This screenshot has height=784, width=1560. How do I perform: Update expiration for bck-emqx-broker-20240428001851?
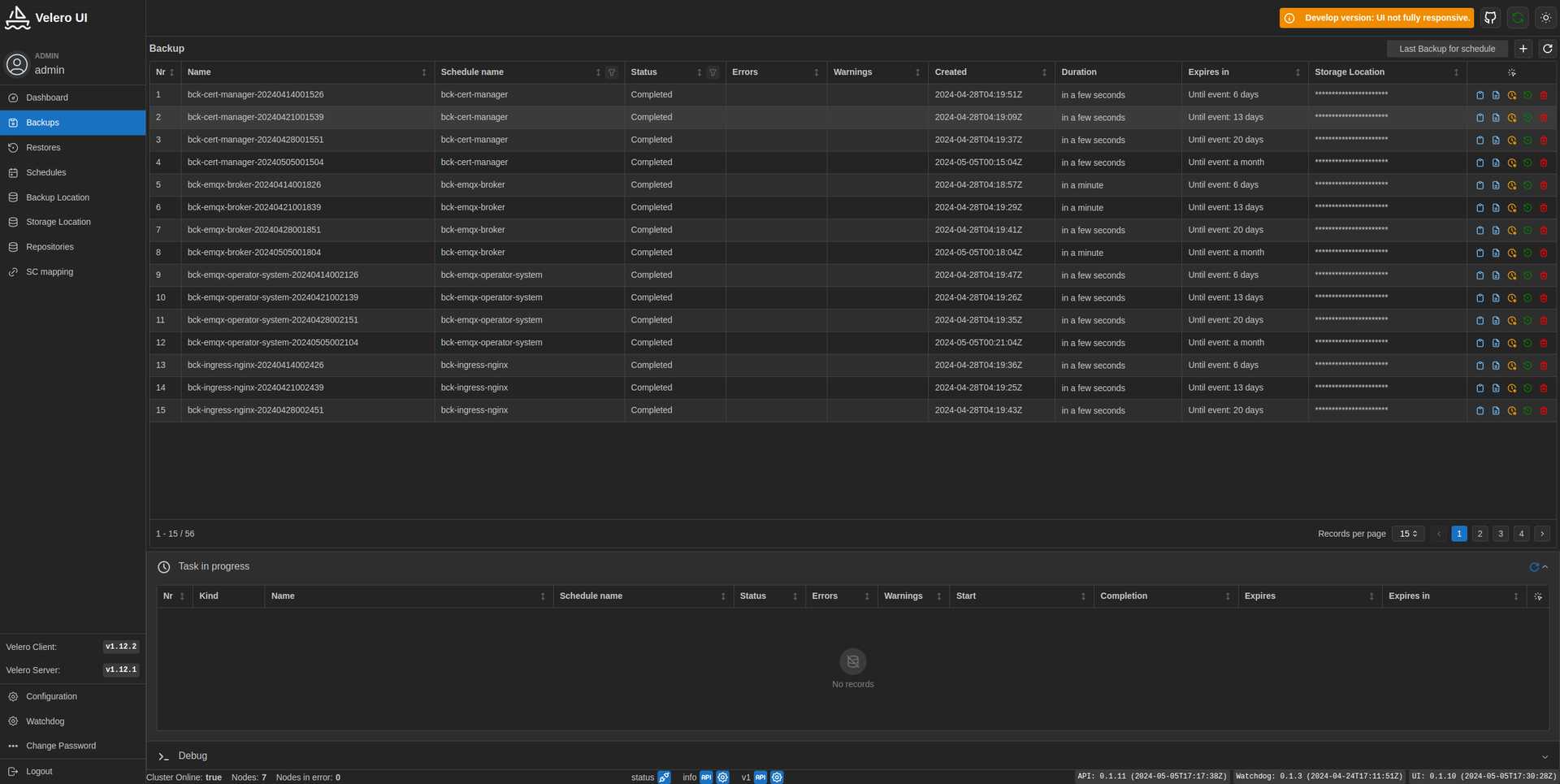(1512, 231)
